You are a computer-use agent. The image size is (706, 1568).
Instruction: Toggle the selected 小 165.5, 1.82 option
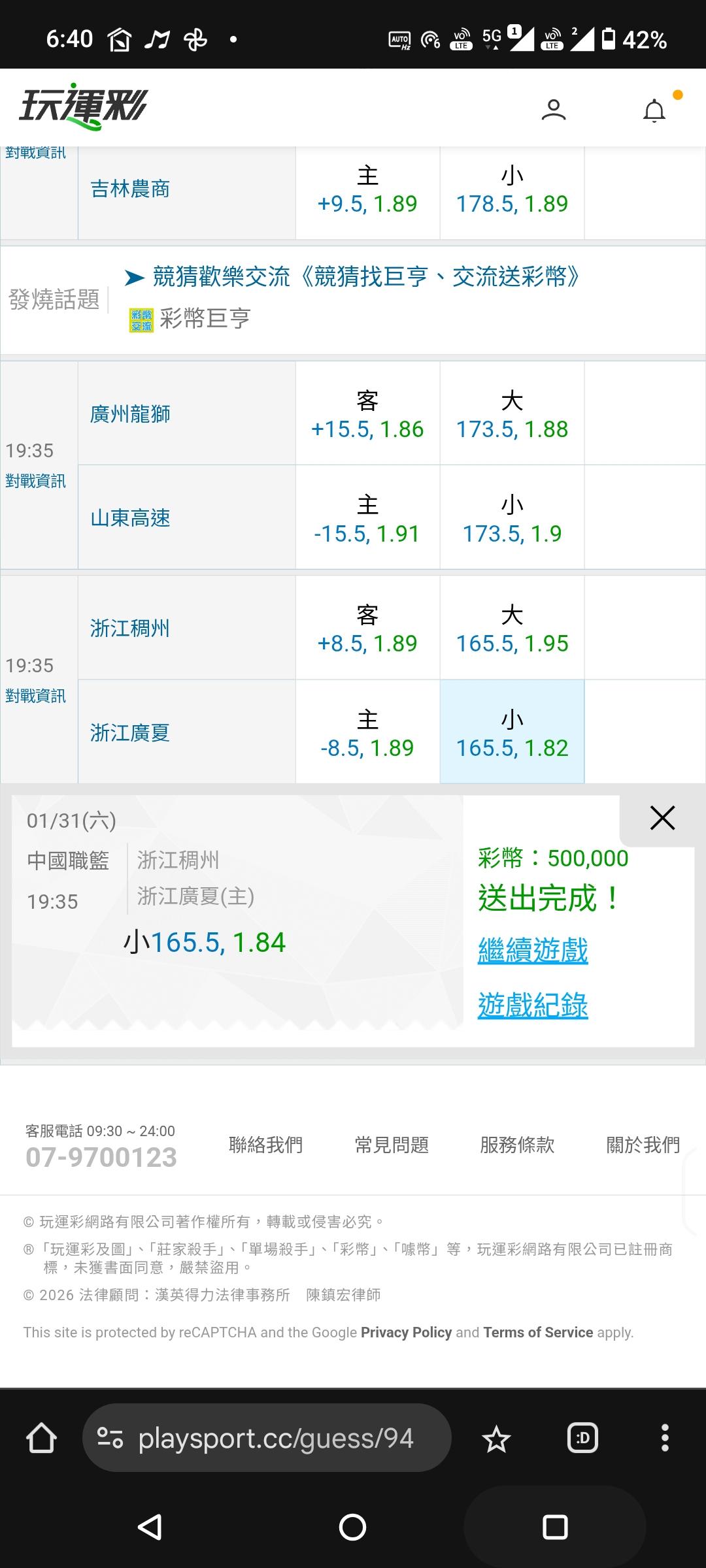512,732
